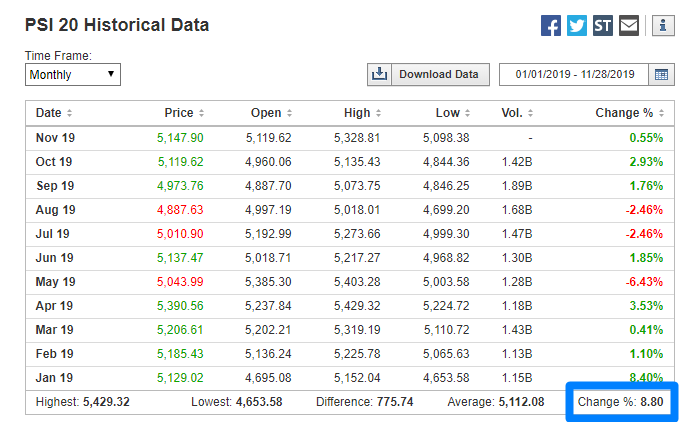
Task: Share on StockTwits icon
Action: [x=602, y=25]
